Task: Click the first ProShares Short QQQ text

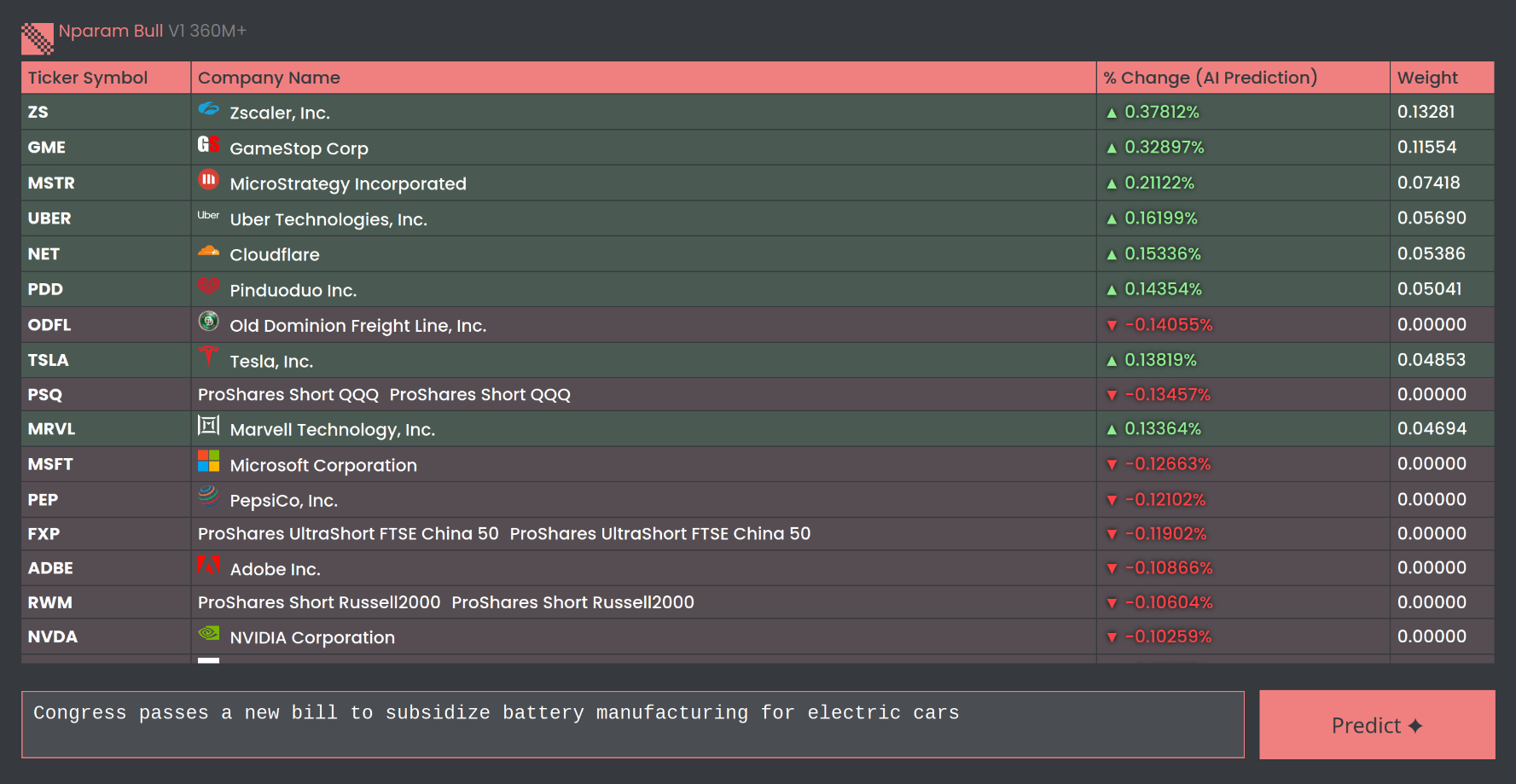Action: 288,394
